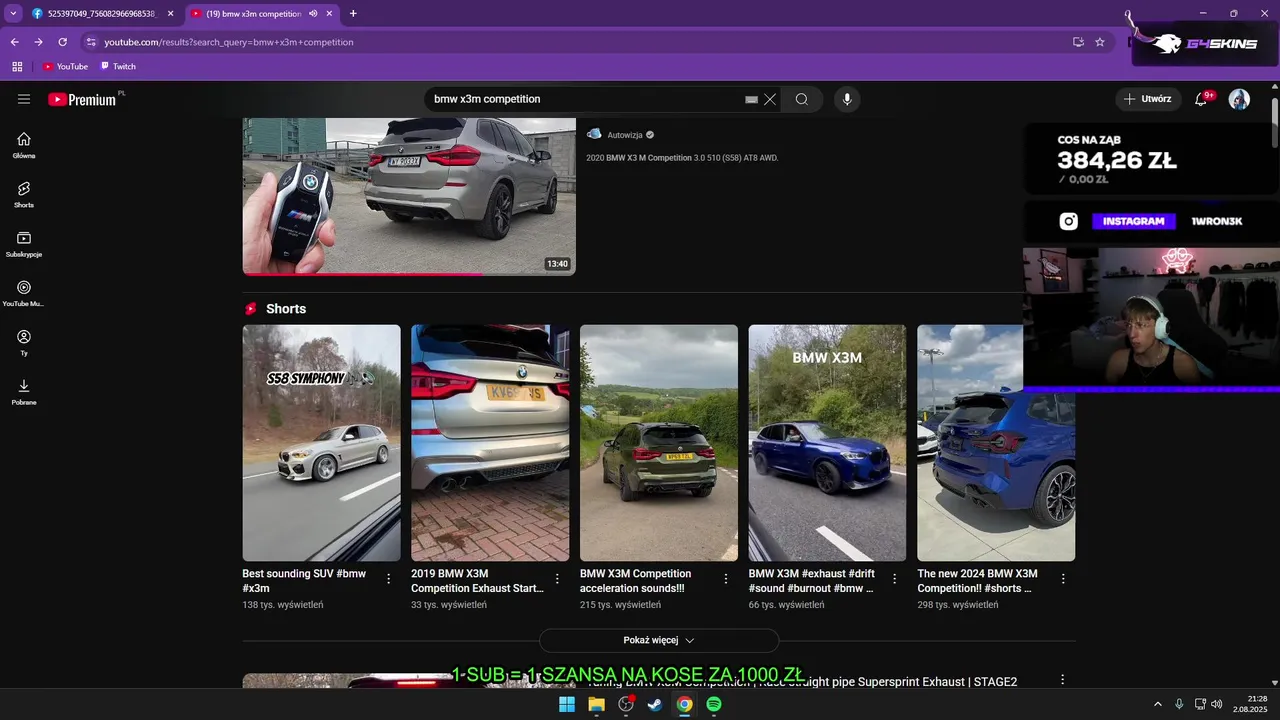Go back in browser
The image size is (1280, 720).
pyautogui.click(x=14, y=42)
